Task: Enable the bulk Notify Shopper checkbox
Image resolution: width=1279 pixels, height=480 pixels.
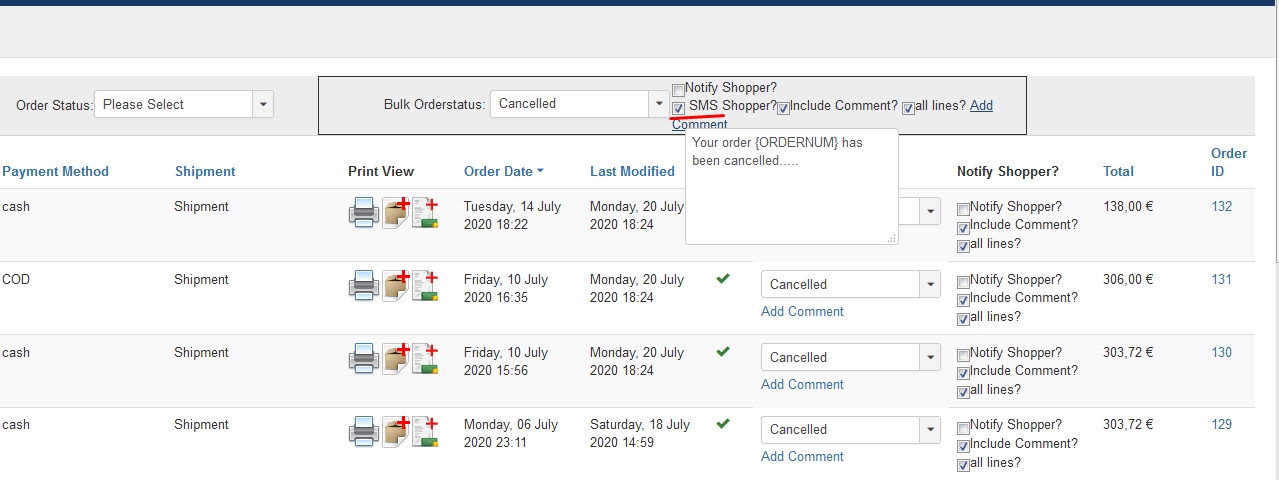Action: (678, 90)
